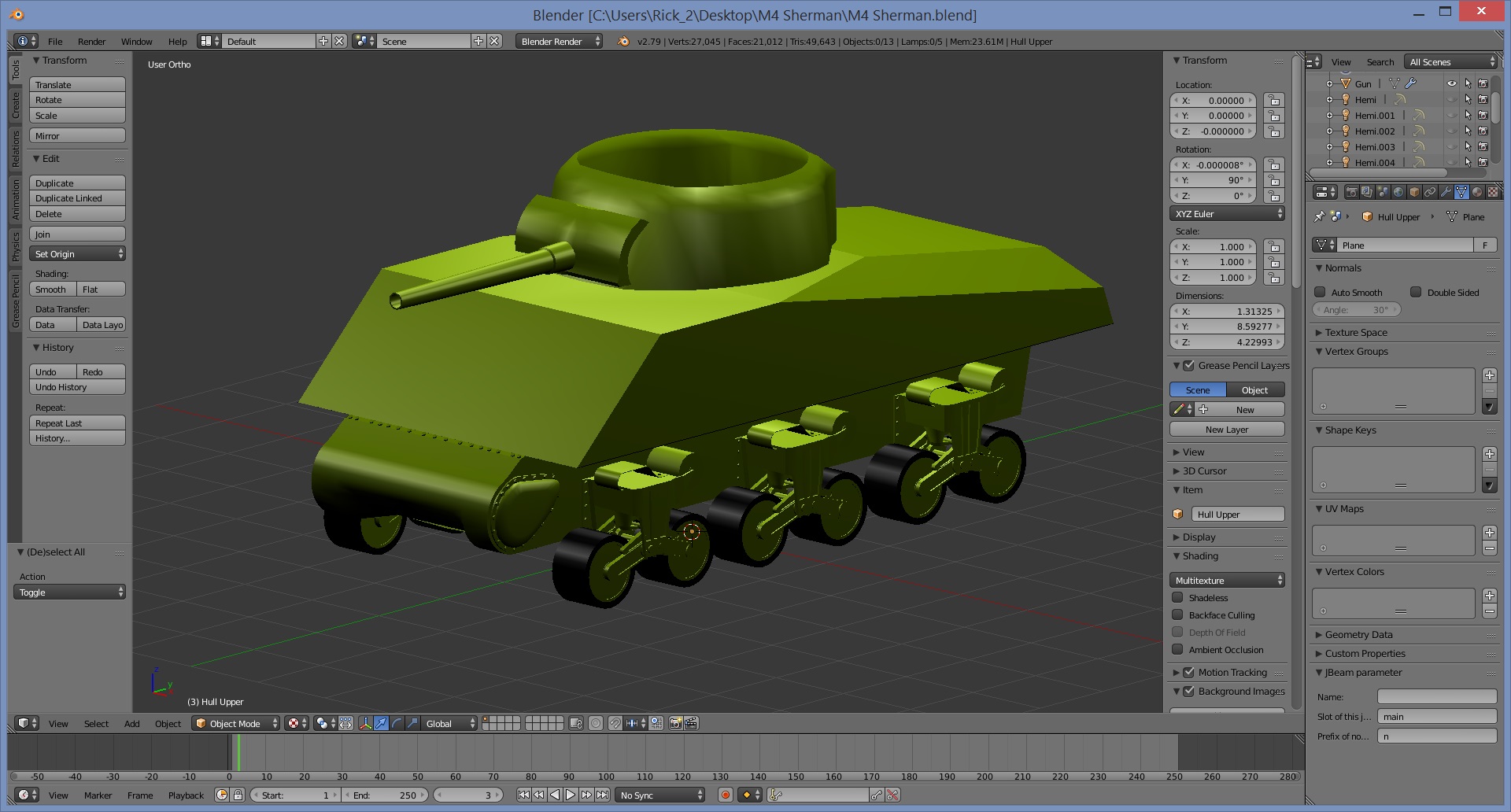Viewport: 1511px width, 812px height.
Task: Click the OpenGL render animation clapper icon
Action: [x=691, y=723]
